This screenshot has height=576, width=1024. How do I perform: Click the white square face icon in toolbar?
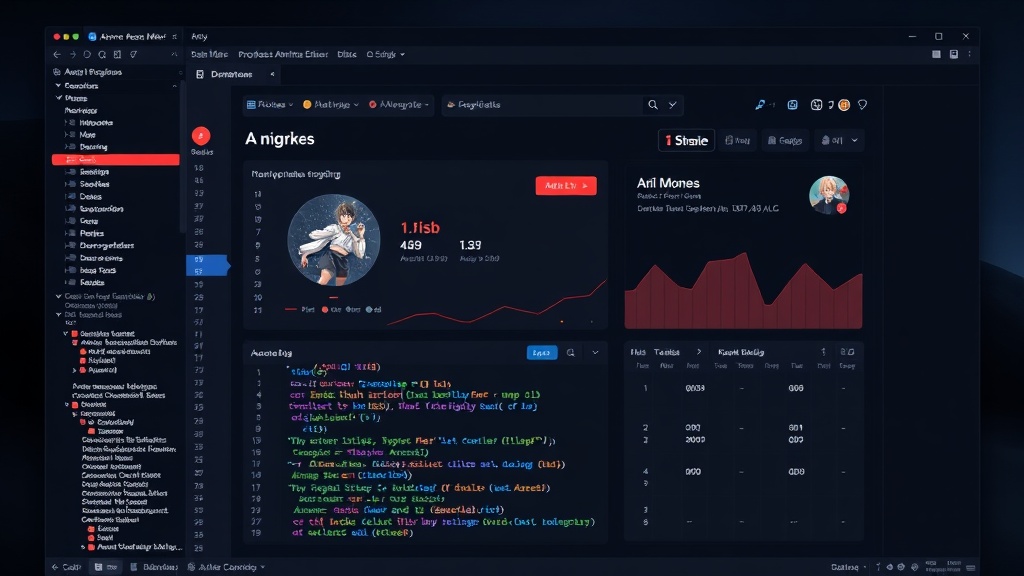point(816,104)
